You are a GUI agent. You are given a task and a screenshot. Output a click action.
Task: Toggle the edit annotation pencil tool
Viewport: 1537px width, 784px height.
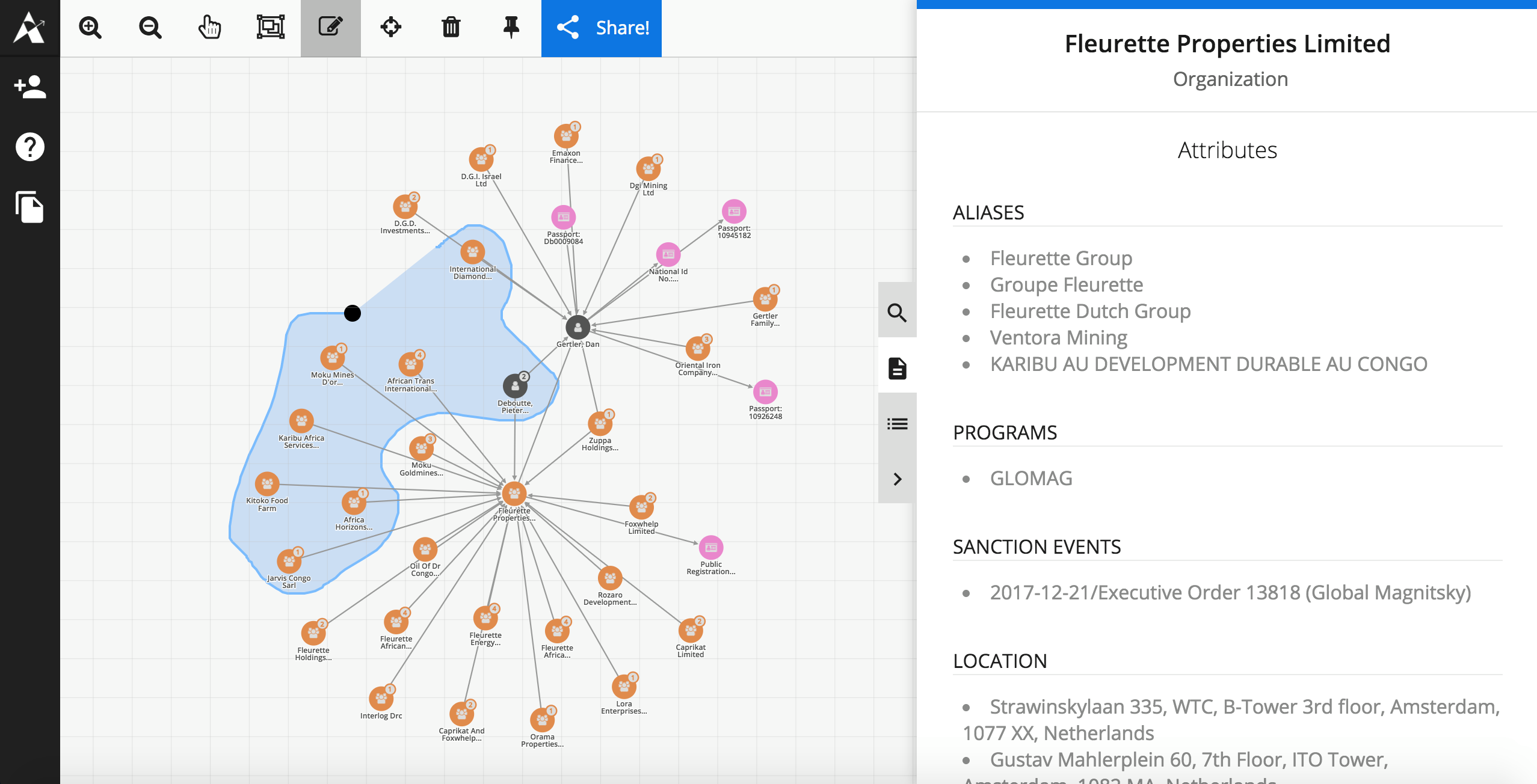tap(330, 28)
